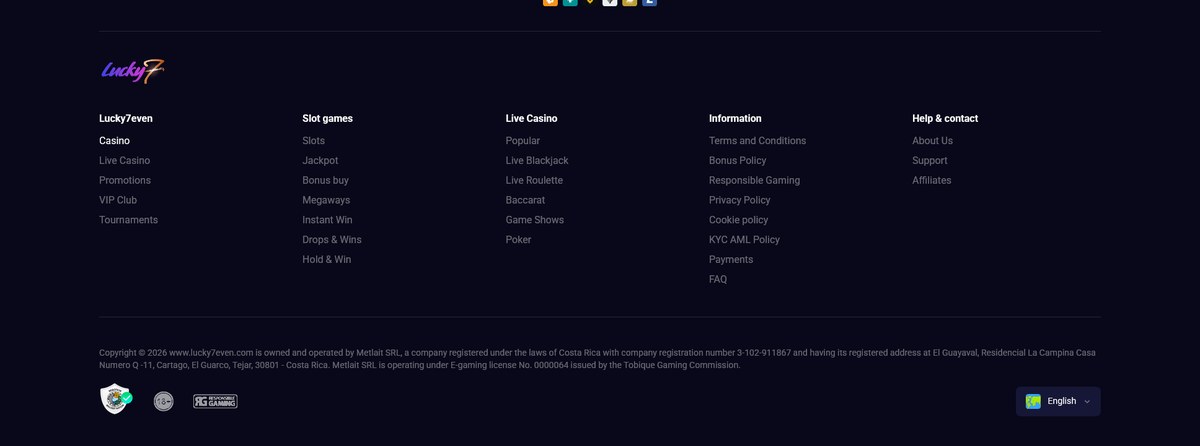Viewport: 1200px width, 446px height.
Task: Open the Jackpot slot games link
Action: pyautogui.click(x=320, y=161)
